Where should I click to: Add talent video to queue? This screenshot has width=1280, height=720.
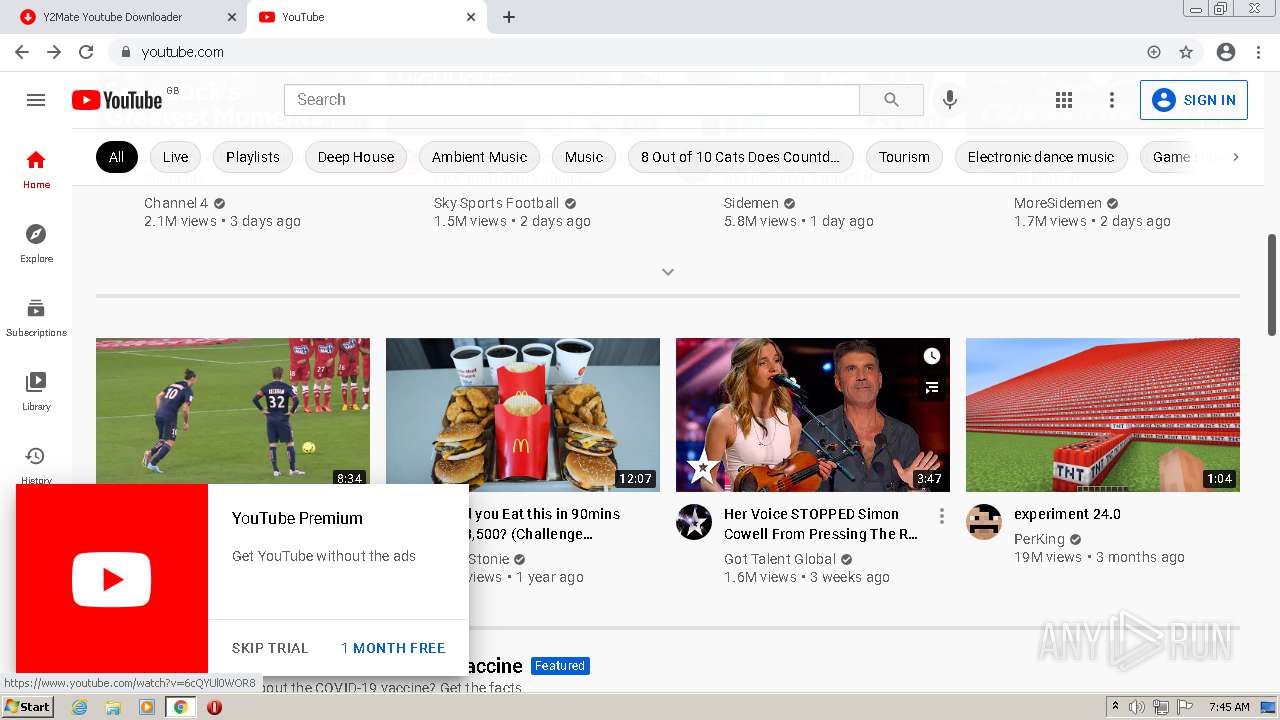click(932, 388)
